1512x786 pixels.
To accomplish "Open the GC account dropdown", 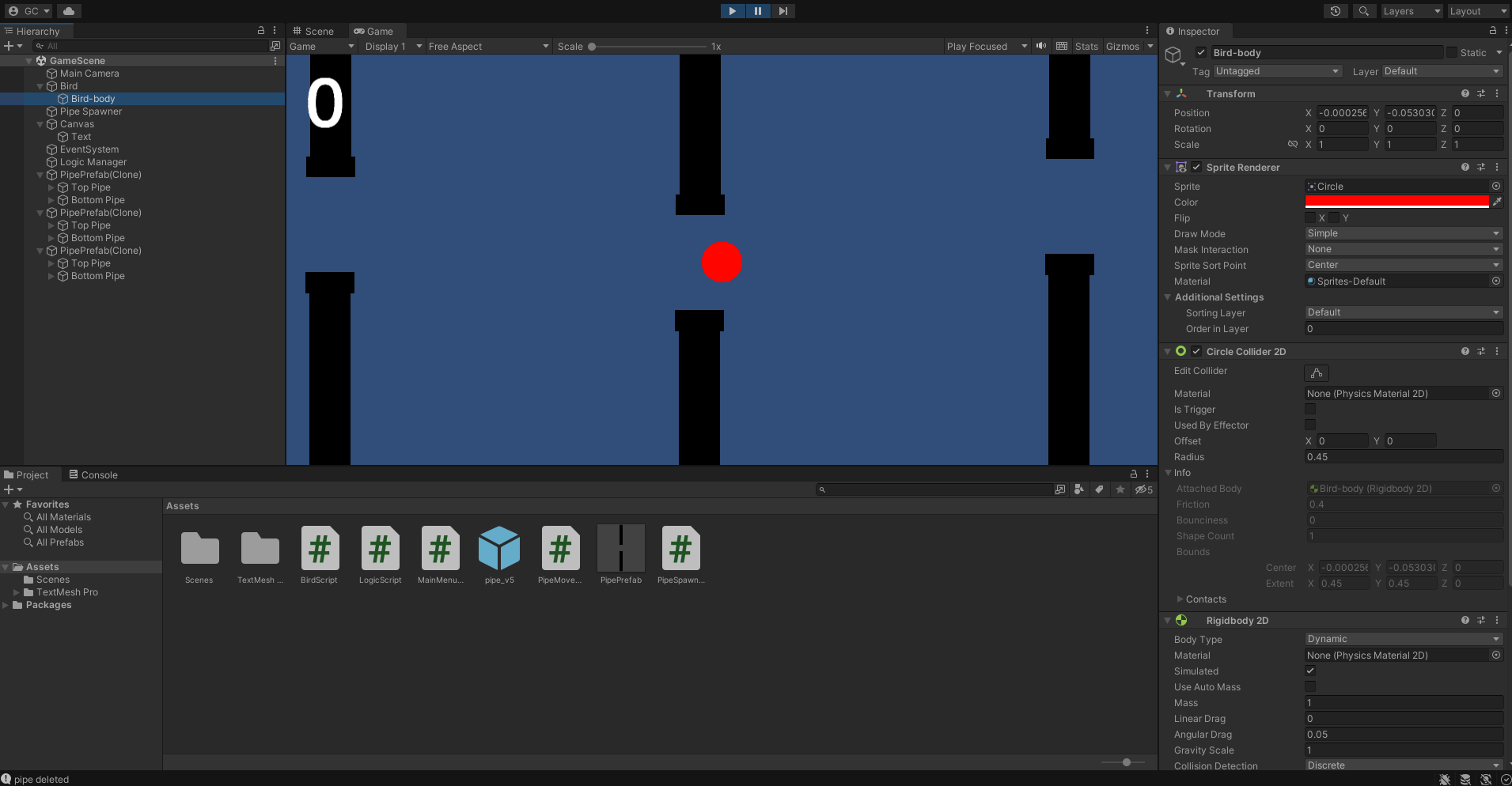I will [29, 11].
